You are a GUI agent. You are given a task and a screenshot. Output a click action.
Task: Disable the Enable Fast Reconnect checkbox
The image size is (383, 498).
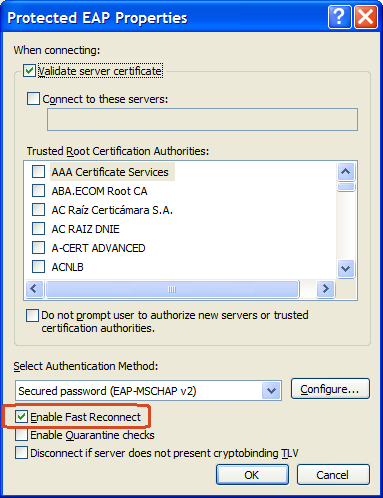click(21, 417)
